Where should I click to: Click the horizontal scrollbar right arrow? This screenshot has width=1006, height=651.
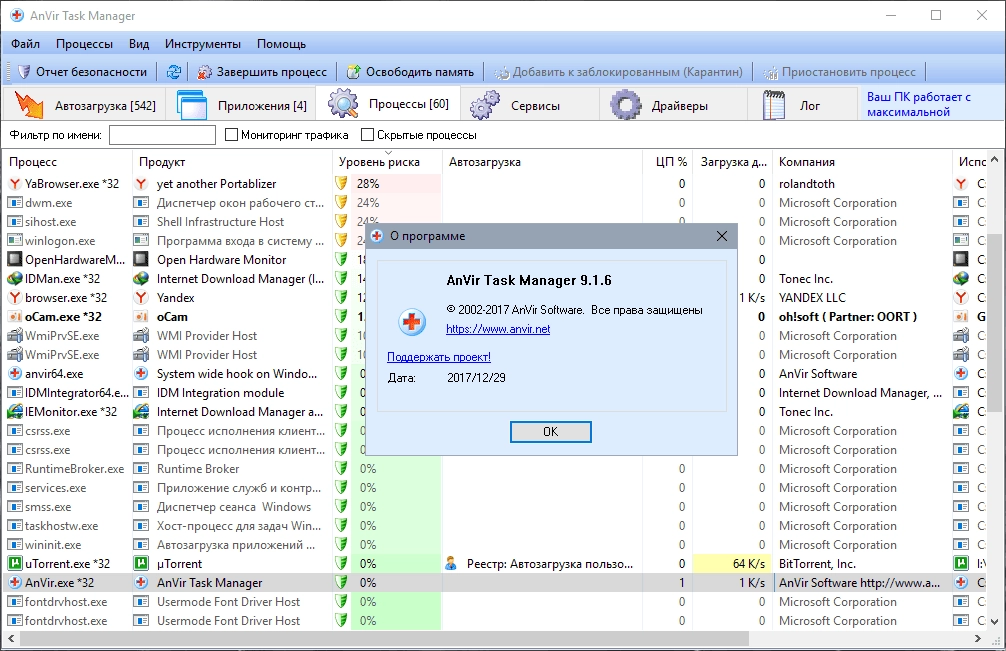click(978, 639)
